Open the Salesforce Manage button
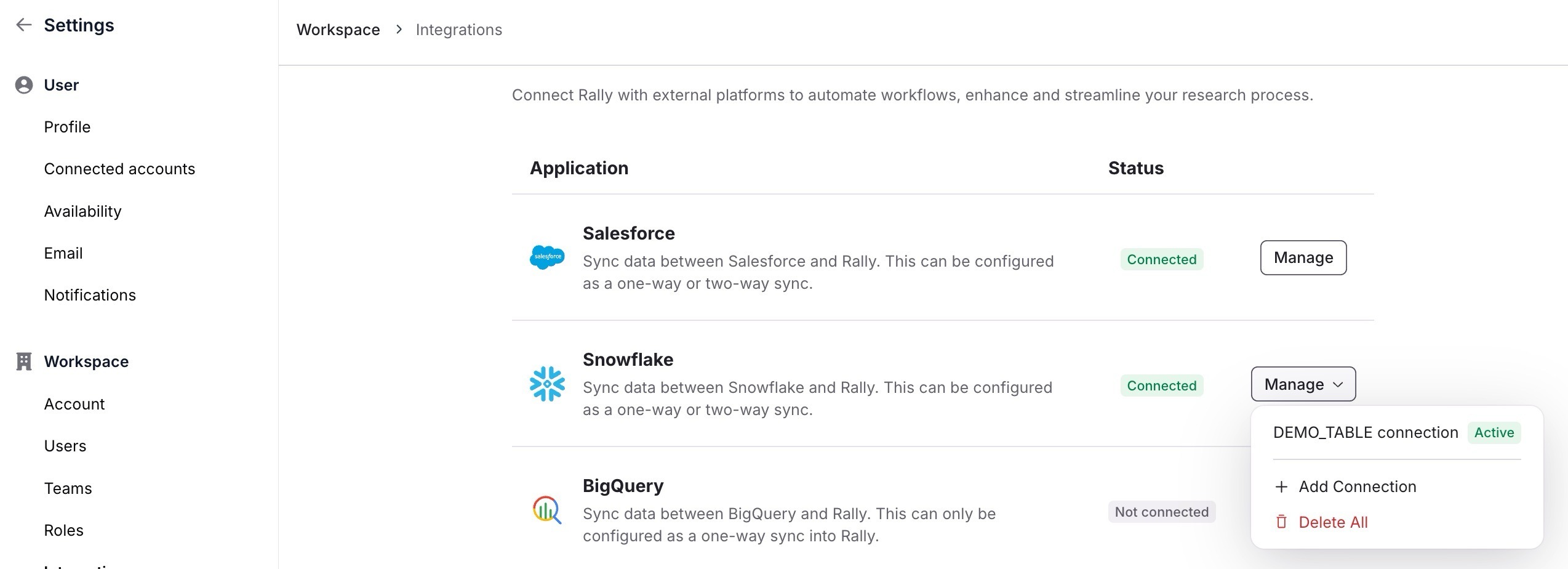The height and width of the screenshot is (569, 1568). (1303, 257)
